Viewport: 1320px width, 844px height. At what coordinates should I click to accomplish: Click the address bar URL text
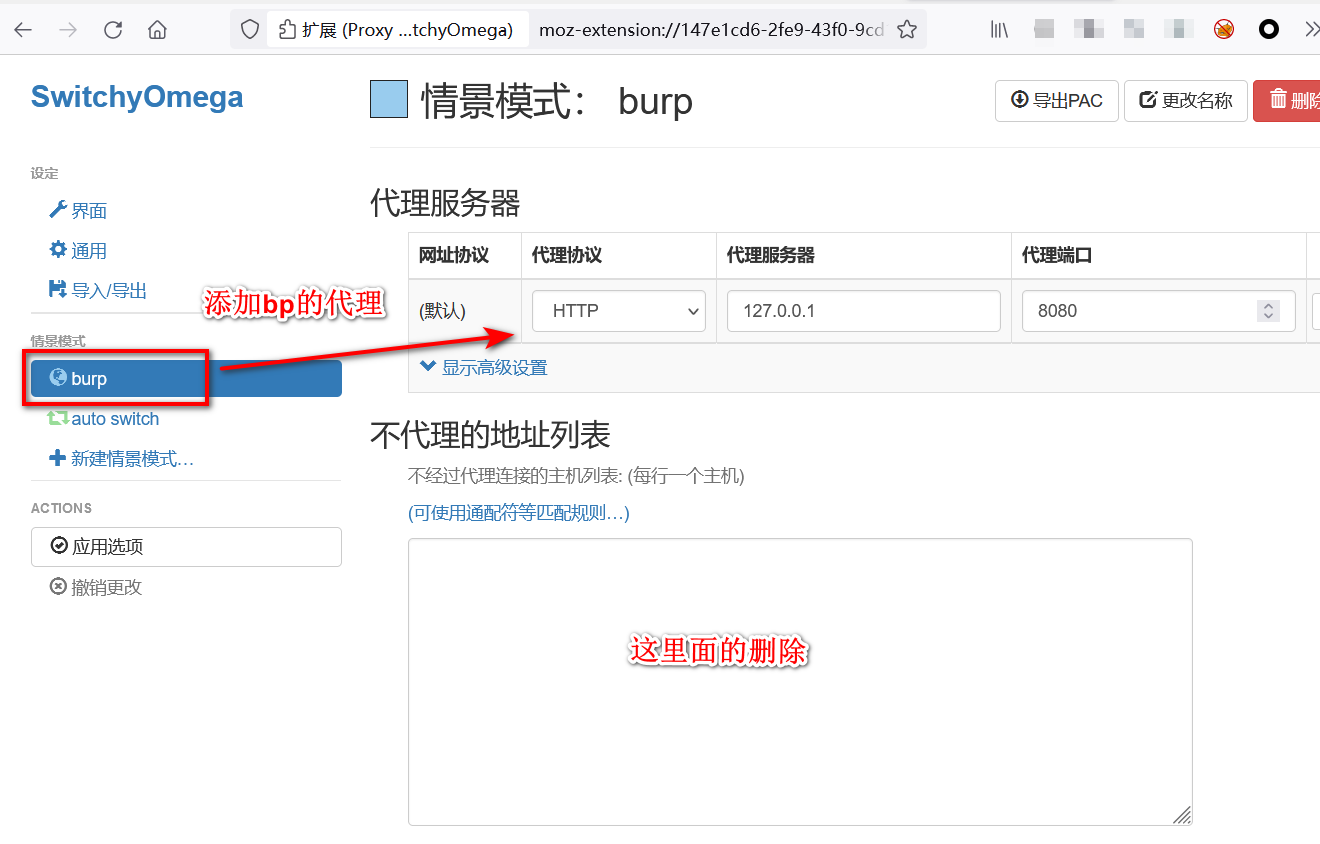[711, 30]
